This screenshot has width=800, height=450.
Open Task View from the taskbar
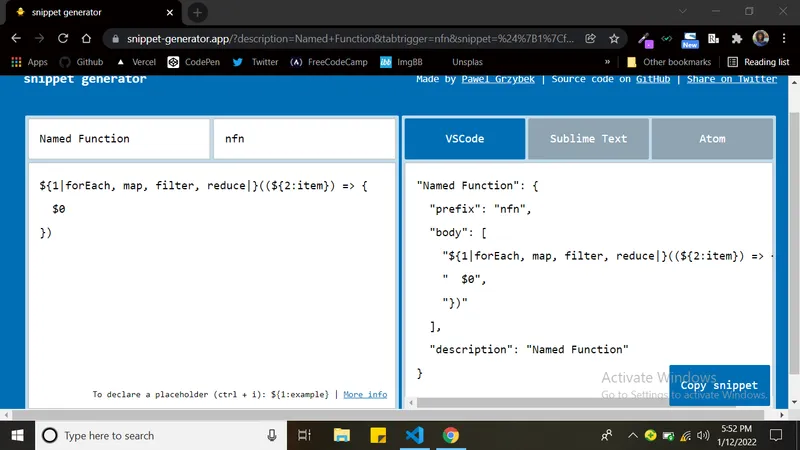[x=305, y=436]
